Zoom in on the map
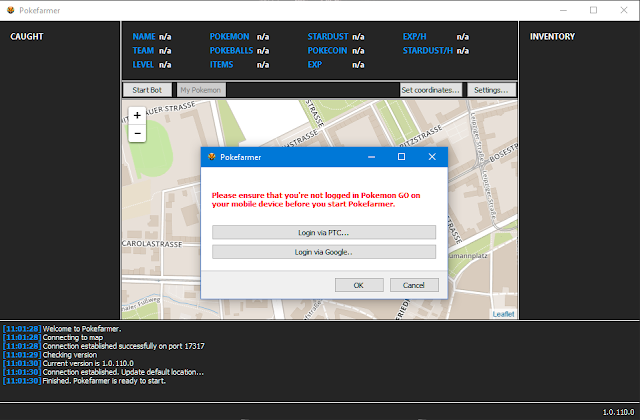This screenshot has height=420, width=640. pos(137,116)
